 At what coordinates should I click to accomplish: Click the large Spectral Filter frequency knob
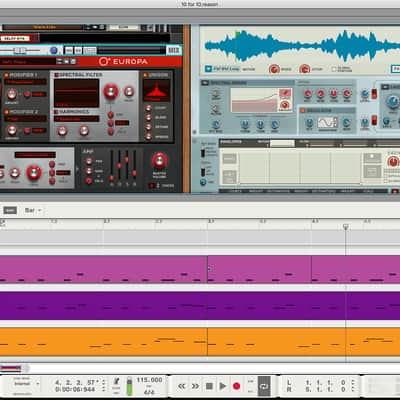[111, 91]
